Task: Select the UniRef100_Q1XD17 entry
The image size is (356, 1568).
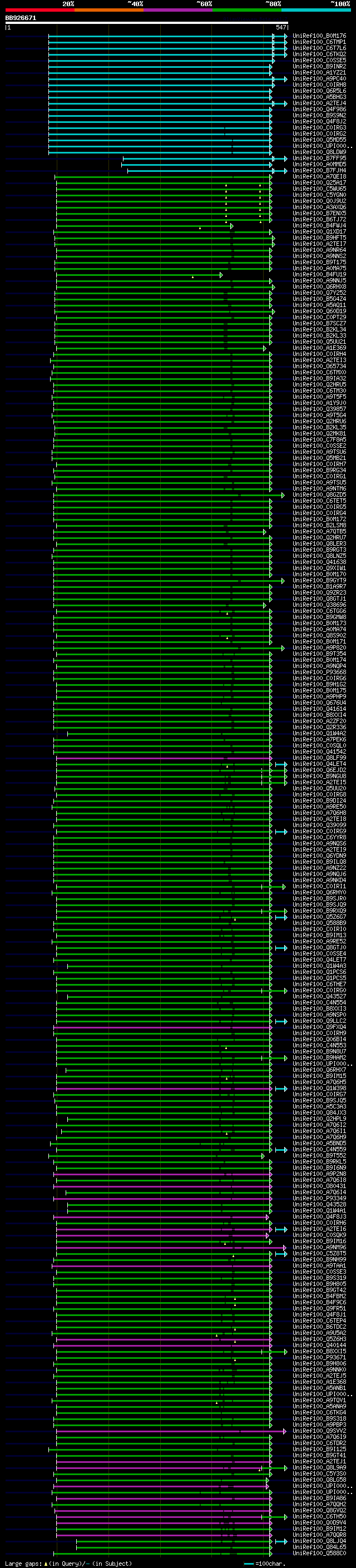Action: pyautogui.click(x=319, y=232)
